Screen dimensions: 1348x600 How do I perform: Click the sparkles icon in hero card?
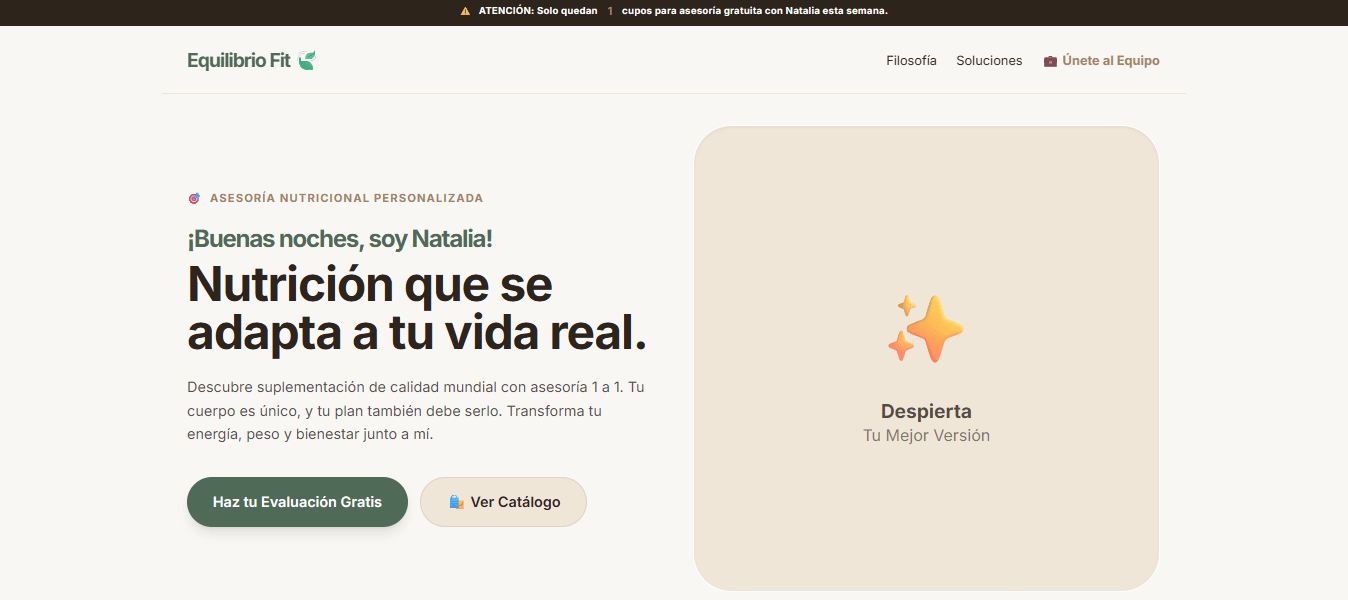[x=926, y=328]
